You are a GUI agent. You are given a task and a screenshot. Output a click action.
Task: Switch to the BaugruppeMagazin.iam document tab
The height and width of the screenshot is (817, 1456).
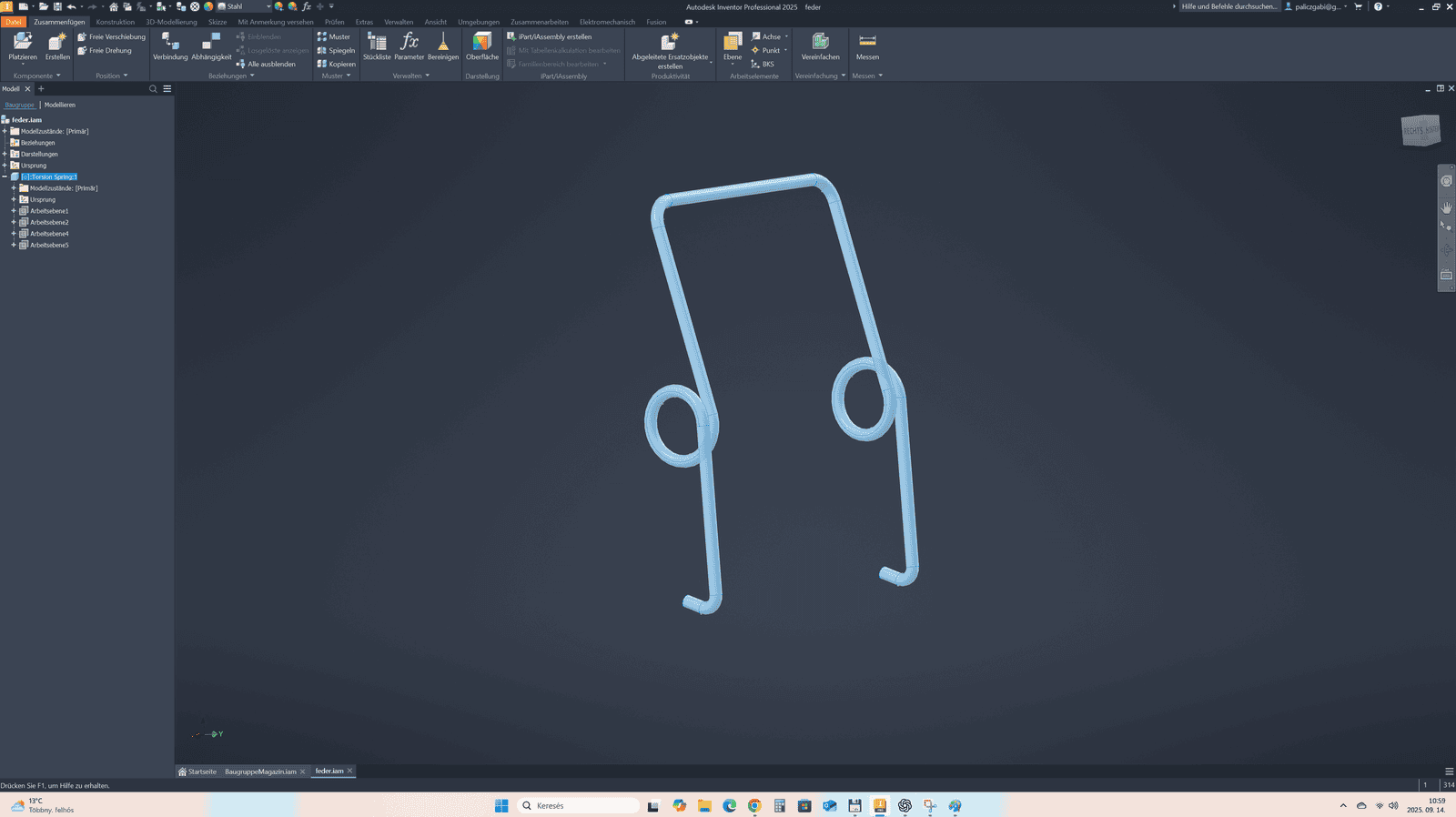[260, 772]
